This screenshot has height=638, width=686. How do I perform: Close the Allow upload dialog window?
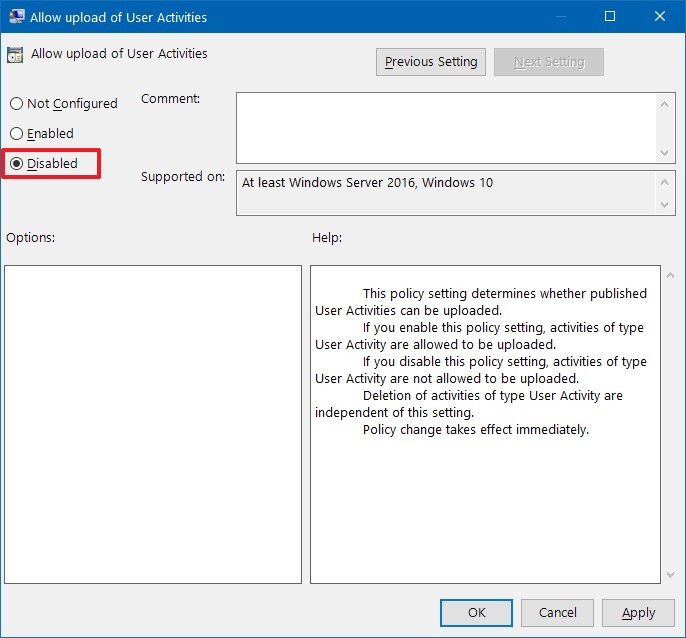[x=660, y=17]
